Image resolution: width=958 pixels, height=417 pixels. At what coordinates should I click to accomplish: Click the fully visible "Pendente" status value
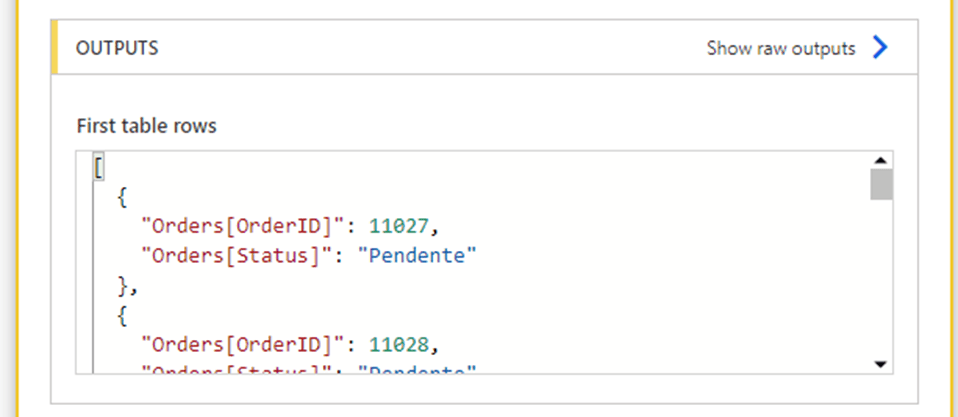419,255
